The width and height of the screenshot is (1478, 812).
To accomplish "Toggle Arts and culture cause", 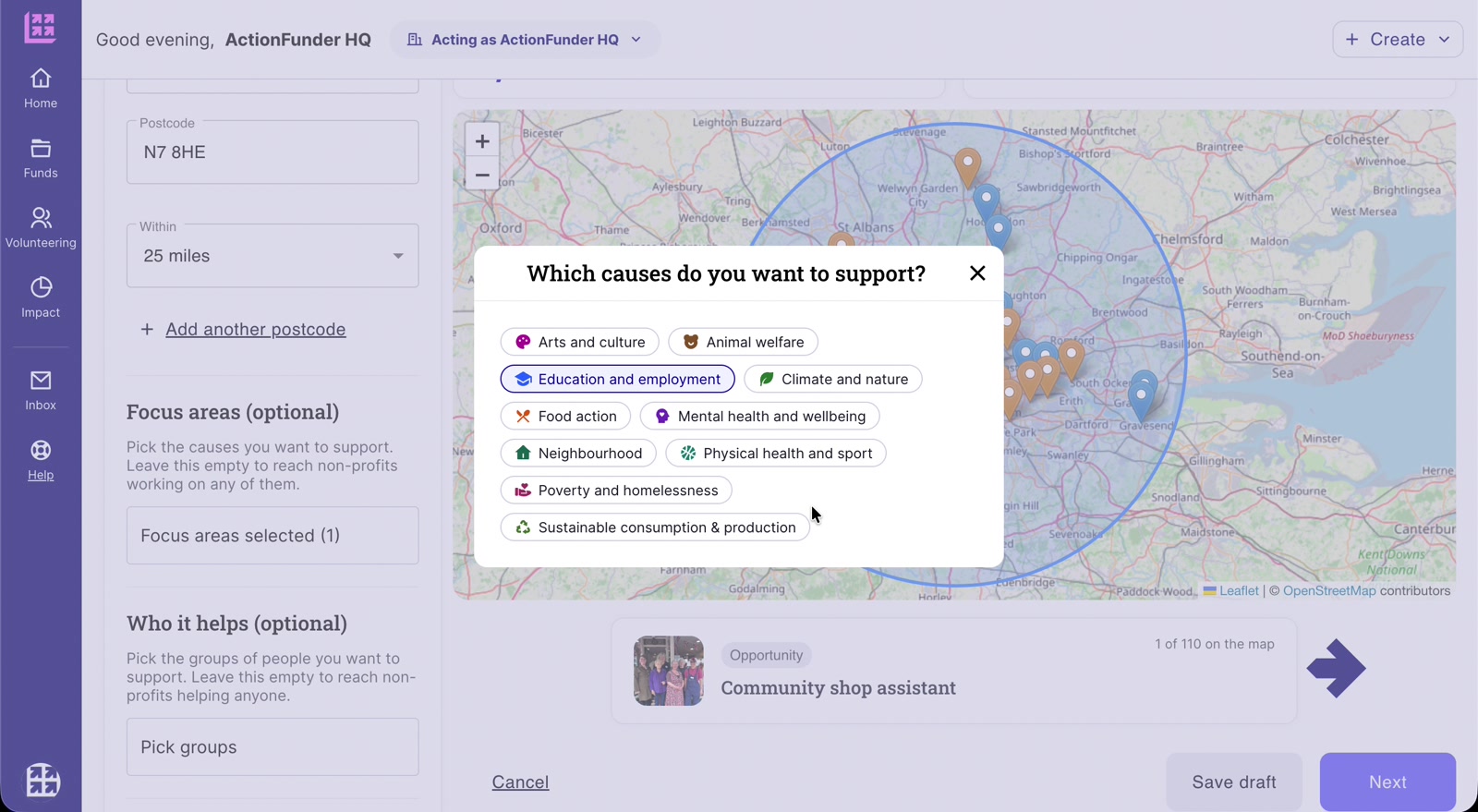I will [x=579, y=342].
